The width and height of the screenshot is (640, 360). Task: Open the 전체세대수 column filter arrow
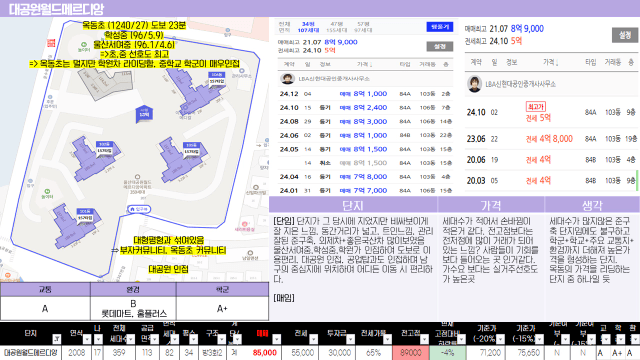point(130,339)
